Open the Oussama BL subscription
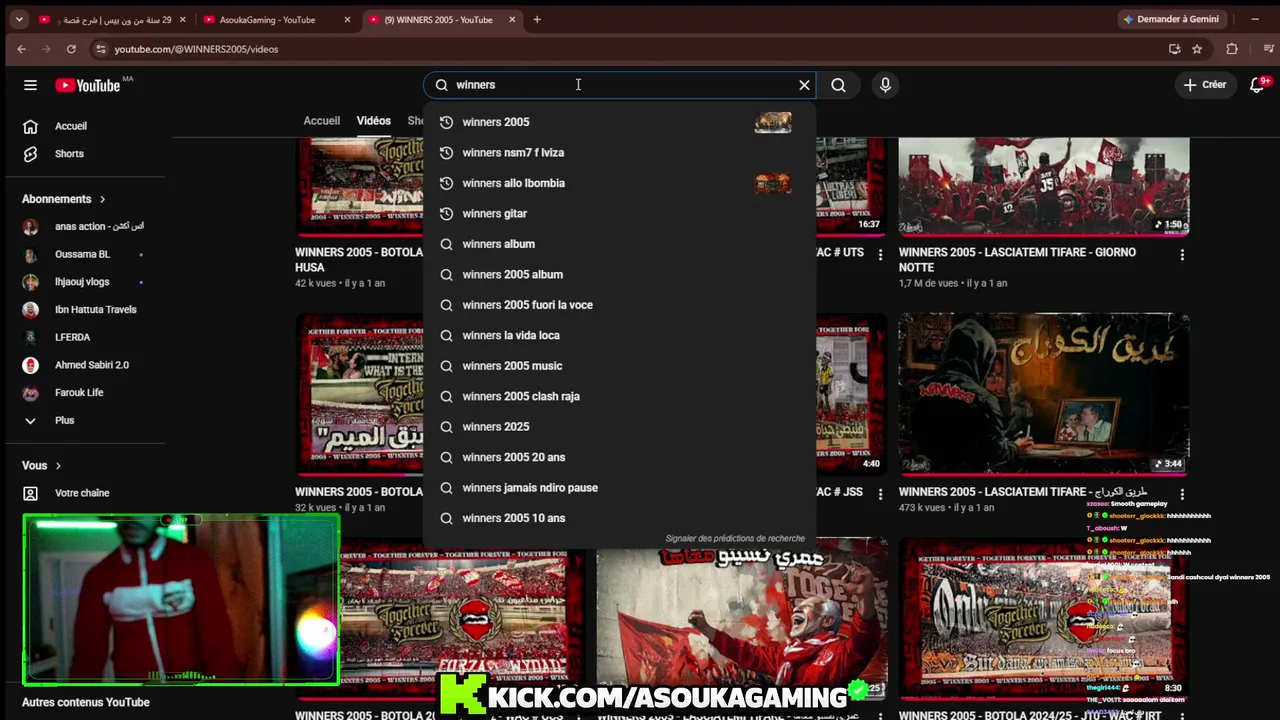1280x720 pixels. [84, 254]
